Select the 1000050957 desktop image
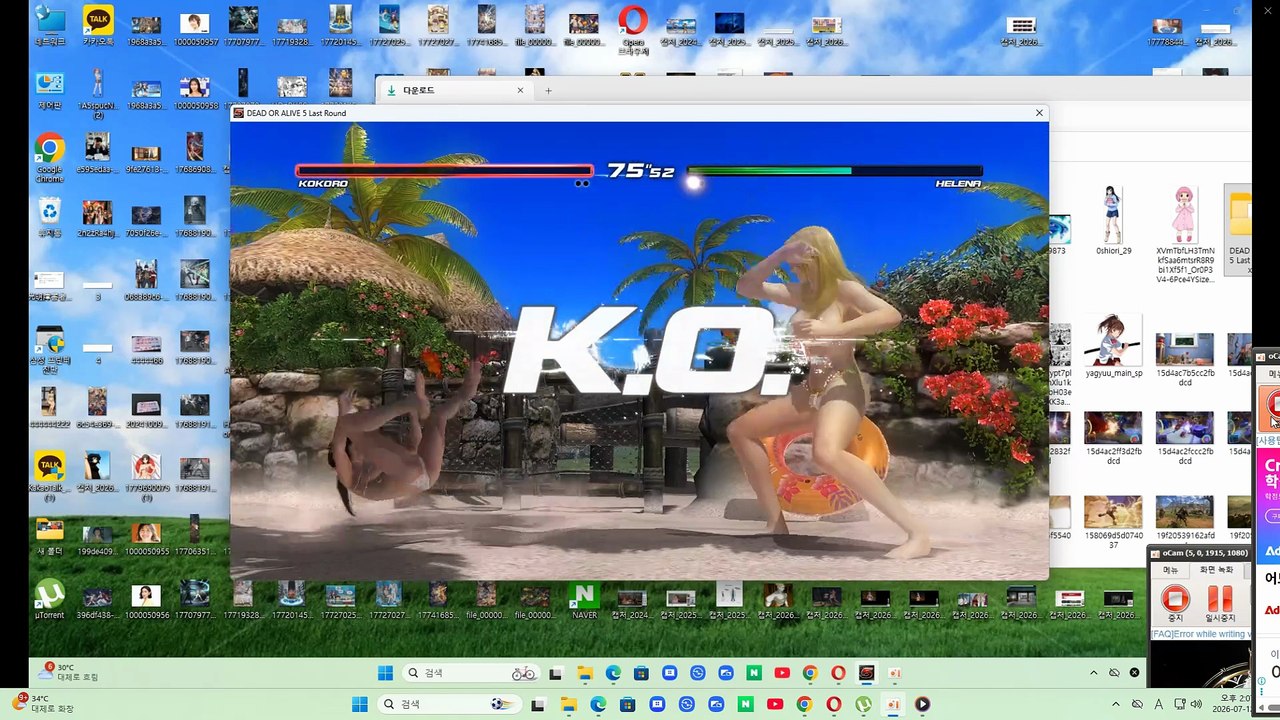 pyautogui.click(x=195, y=28)
